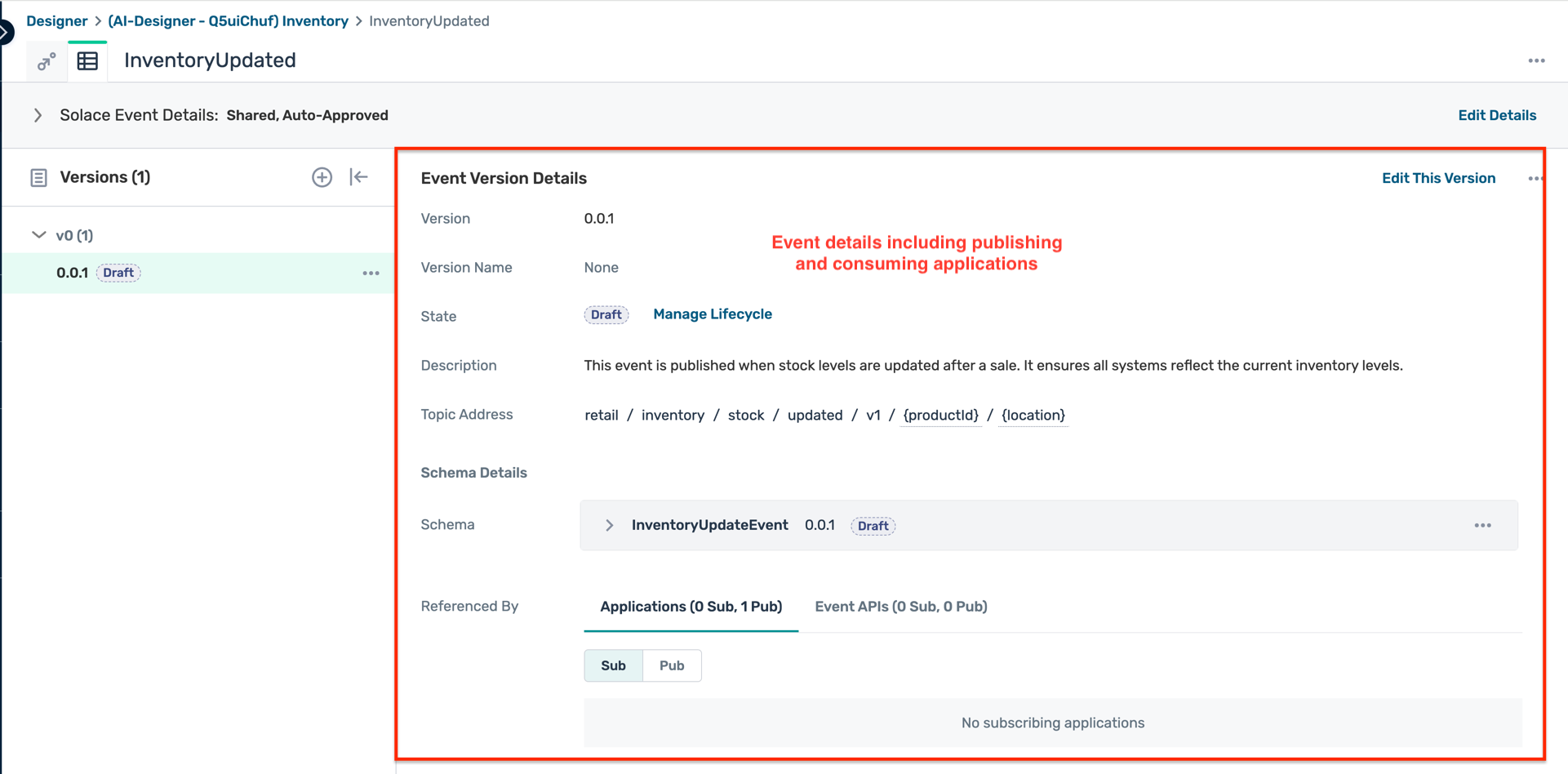1568x774 pixels.
Task: Click Manage Lifecycle link
Action: [712, 314]
